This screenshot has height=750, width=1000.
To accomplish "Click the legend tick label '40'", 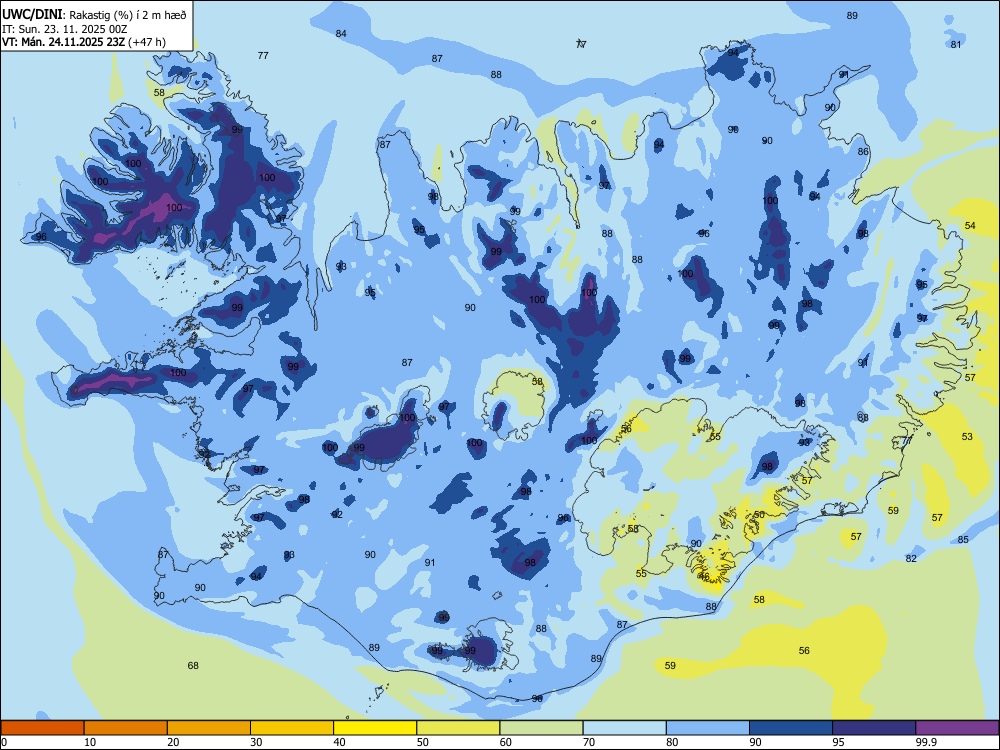I will [x=339, y=742].
